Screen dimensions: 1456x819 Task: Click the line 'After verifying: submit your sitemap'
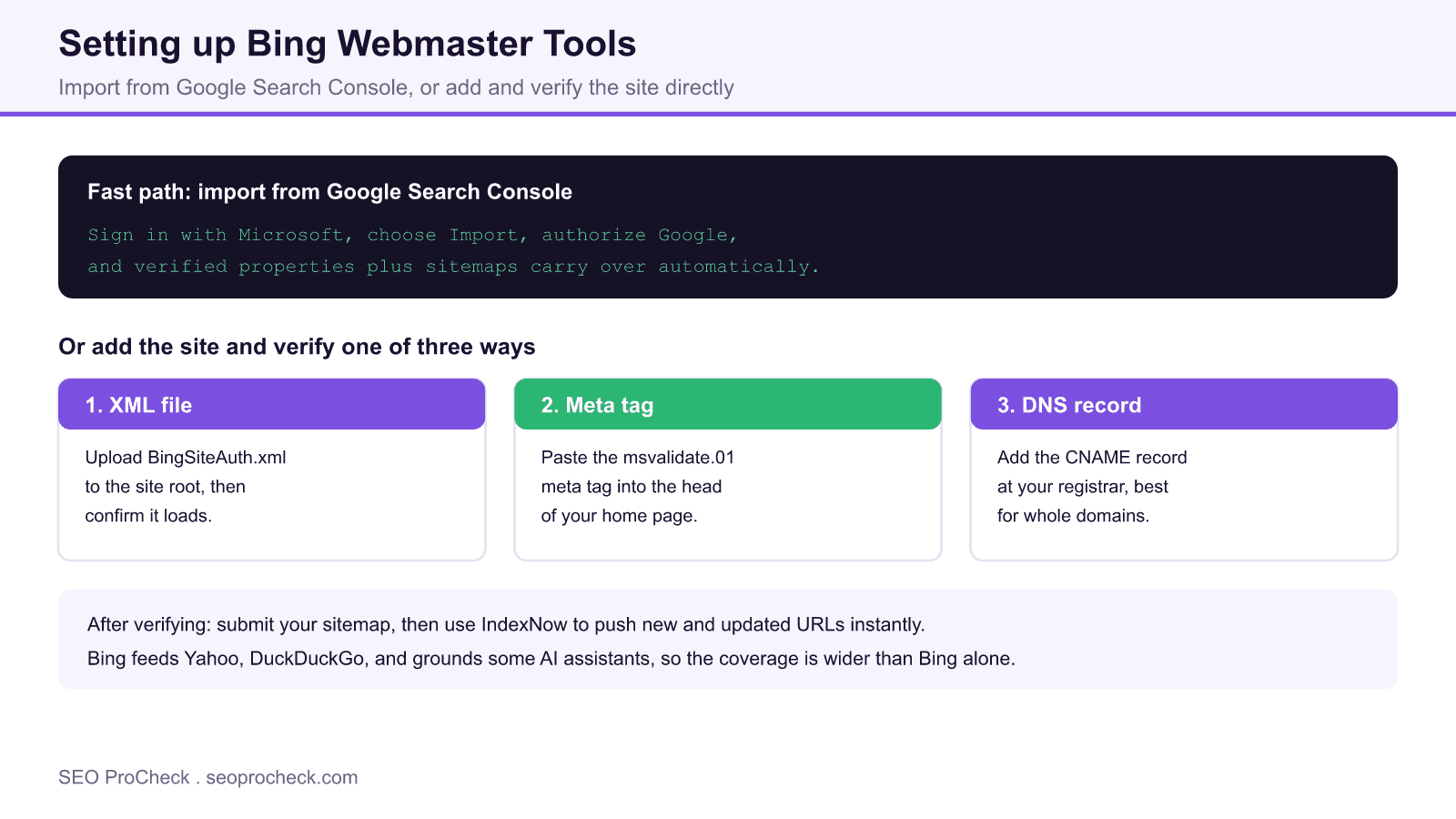[506, 624]
